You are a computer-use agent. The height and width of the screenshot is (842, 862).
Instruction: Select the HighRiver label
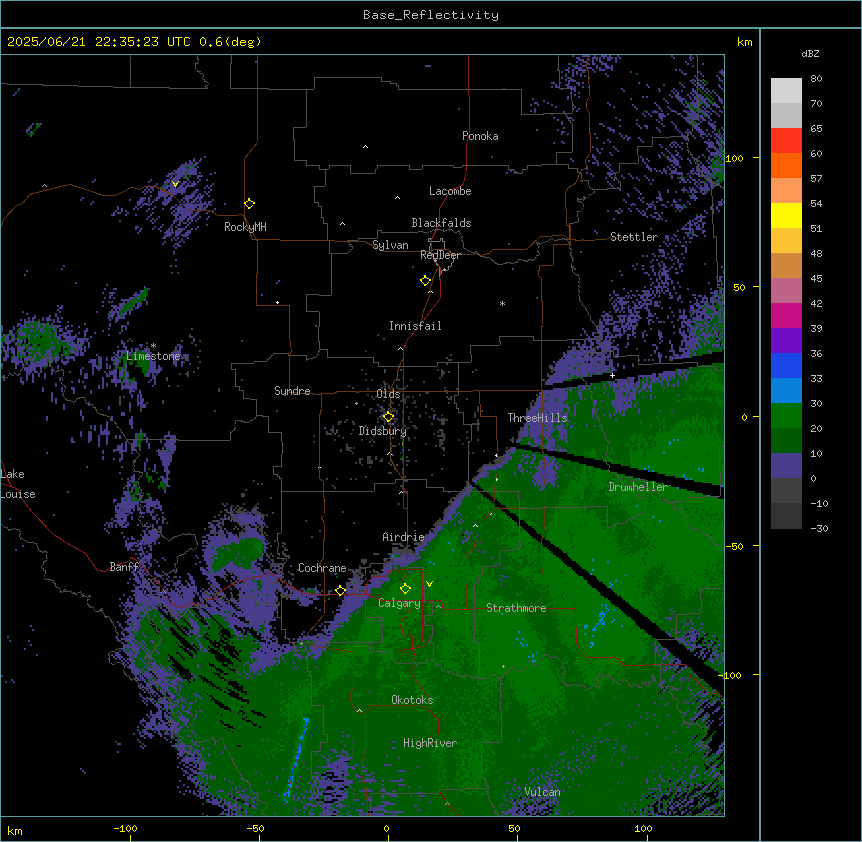430,743
